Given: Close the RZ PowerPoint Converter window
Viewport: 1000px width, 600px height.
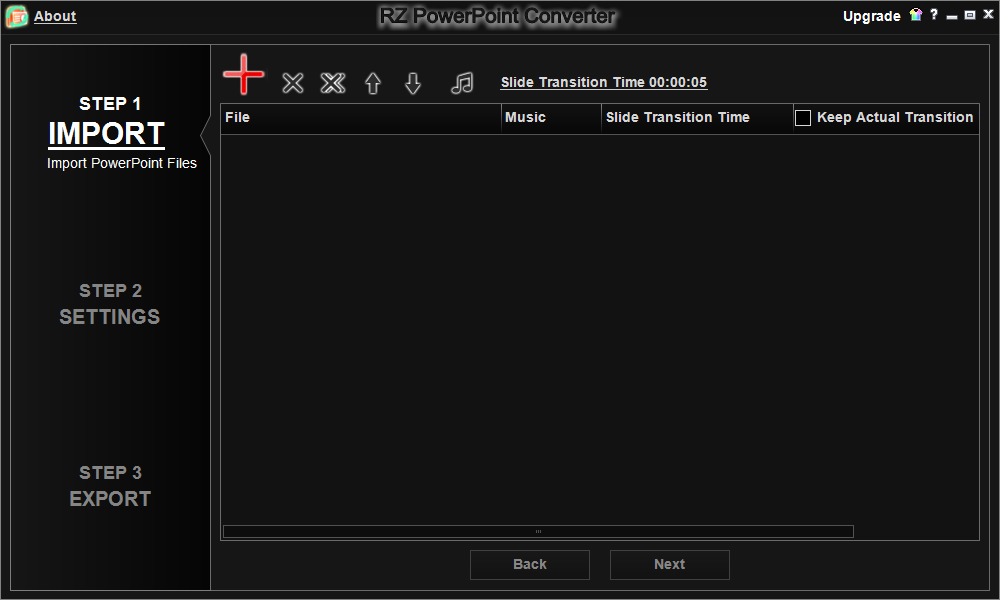Looking at the screenshot, I should (988, 14).
